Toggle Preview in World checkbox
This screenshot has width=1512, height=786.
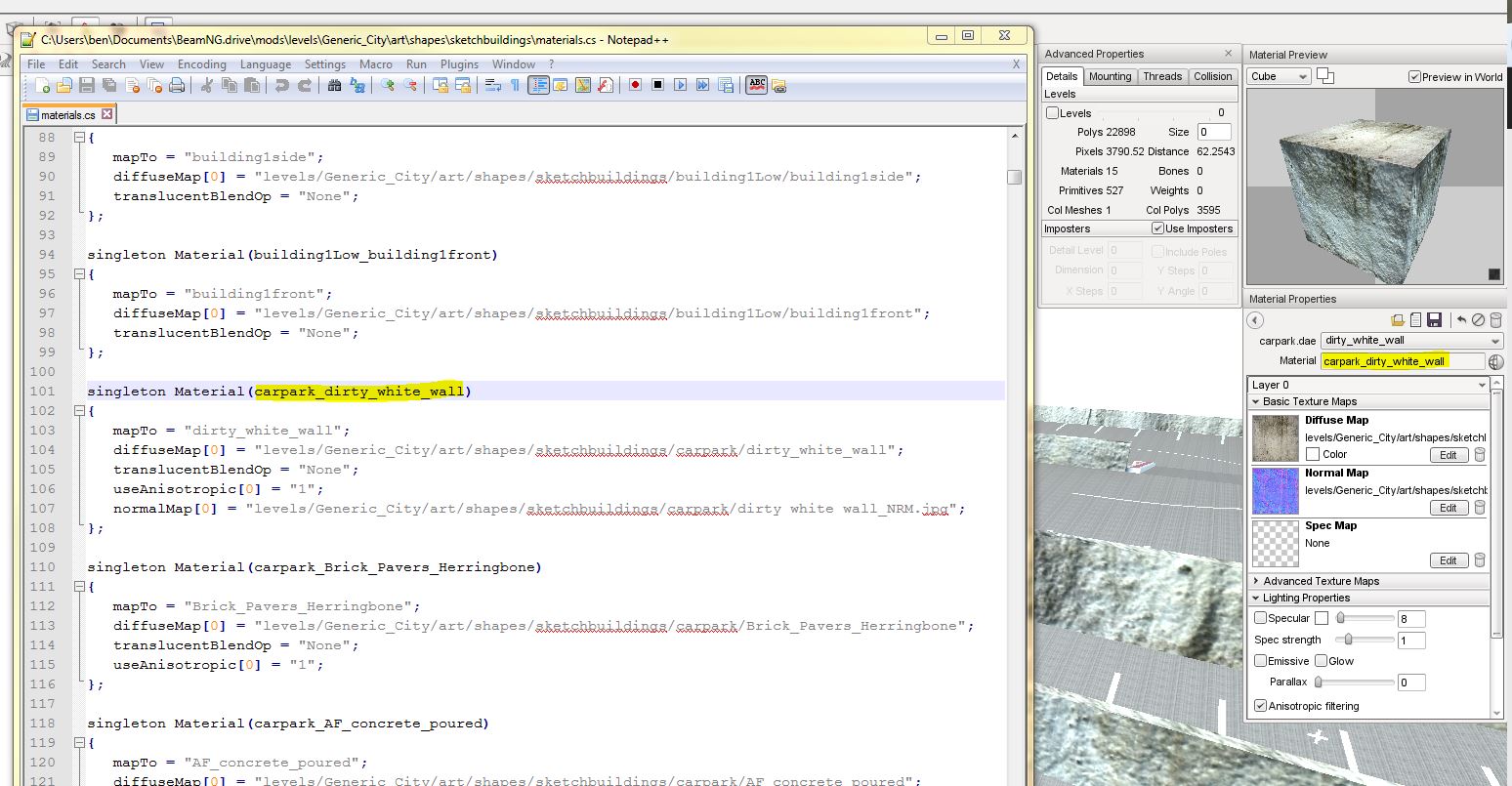pyautogui.click(x=1414, y=77)
